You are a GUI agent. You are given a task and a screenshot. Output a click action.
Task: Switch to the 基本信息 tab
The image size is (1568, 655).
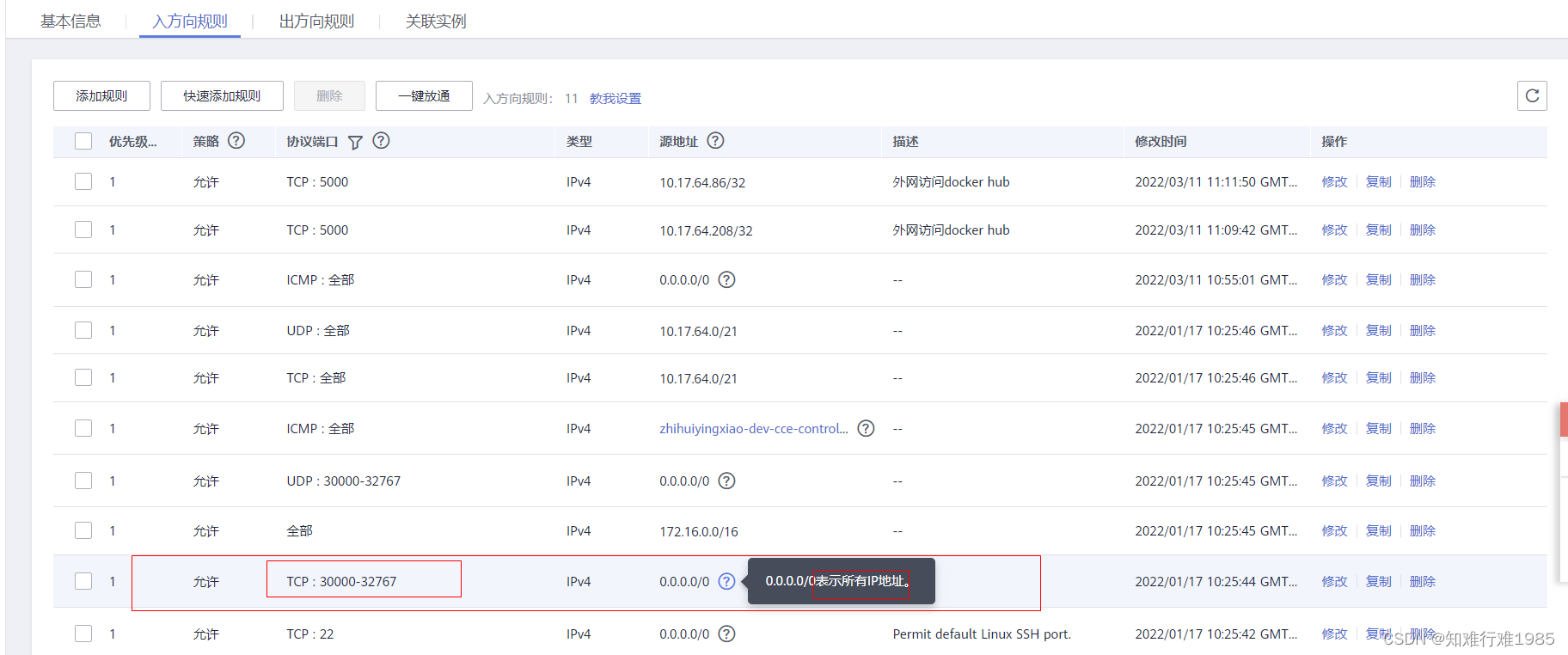click(70, 21)
